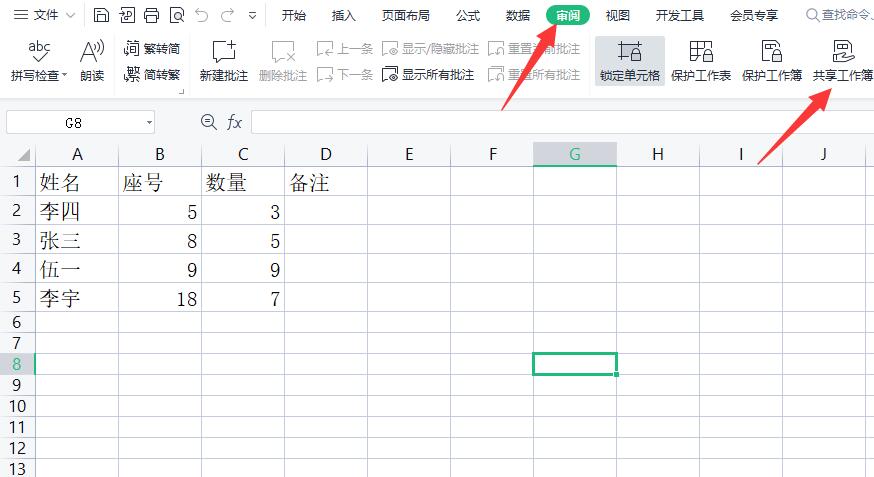Click cell containing 李四
Viewport: 874px width, 477px height.
[77, 211]
